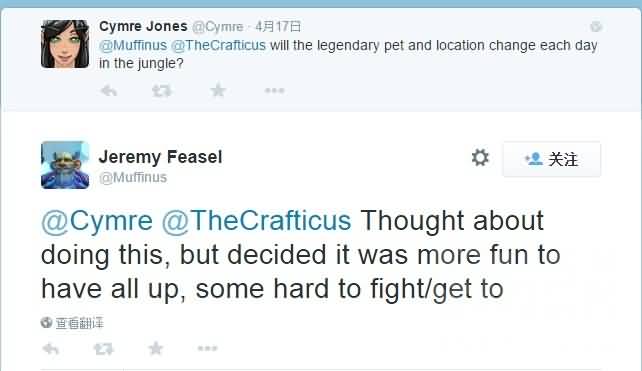Open more options under Jeremy's tweet
642x371 pixels.
click(207, 348)
